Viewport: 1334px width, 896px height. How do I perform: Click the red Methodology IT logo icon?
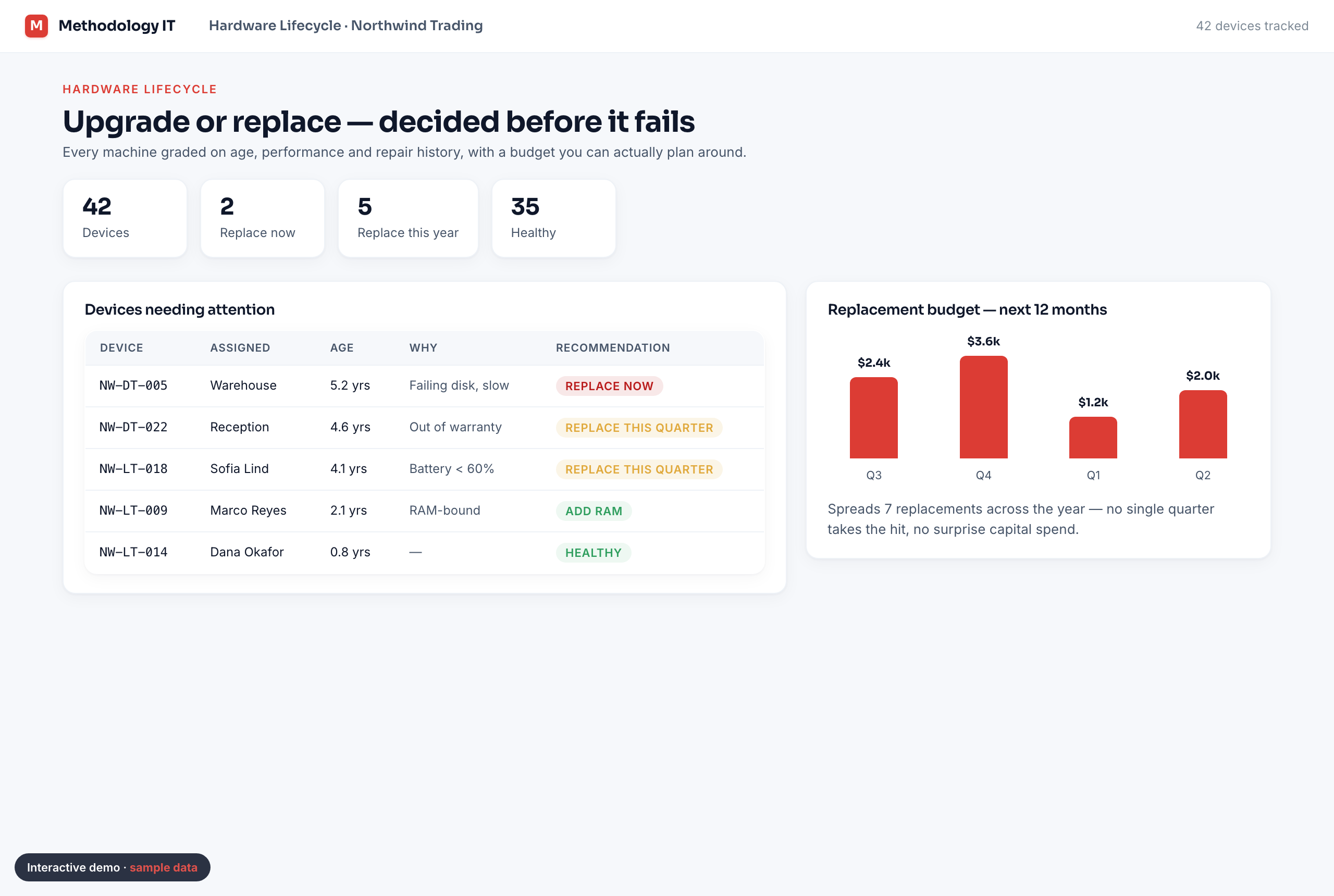pyautogui.click(x=36, y=26)
